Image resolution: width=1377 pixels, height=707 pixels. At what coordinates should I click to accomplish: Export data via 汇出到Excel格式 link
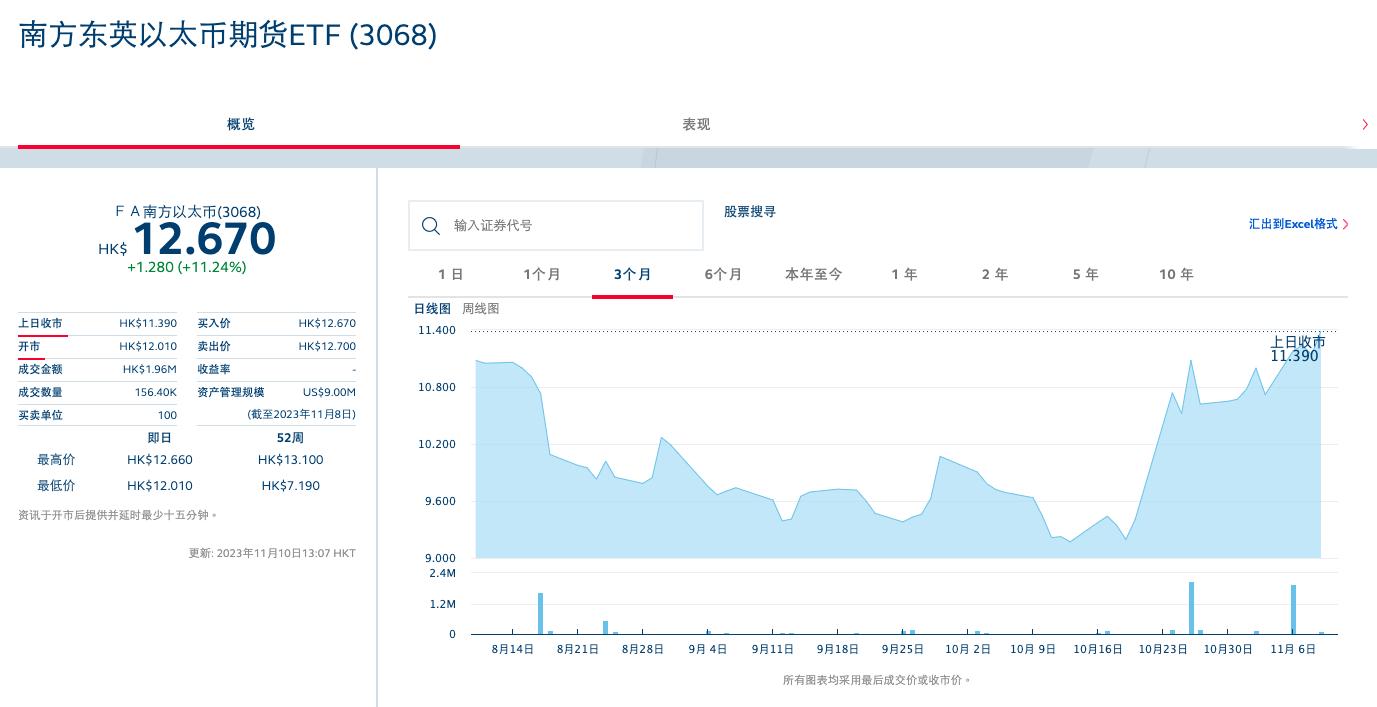tap(1292, 224)
